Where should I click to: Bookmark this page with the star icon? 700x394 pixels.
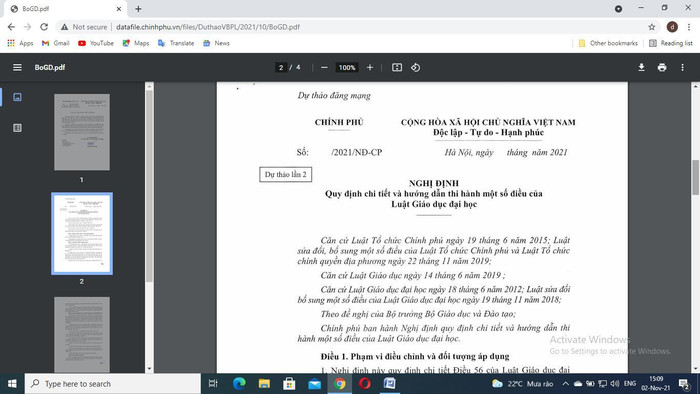[652, 27]
